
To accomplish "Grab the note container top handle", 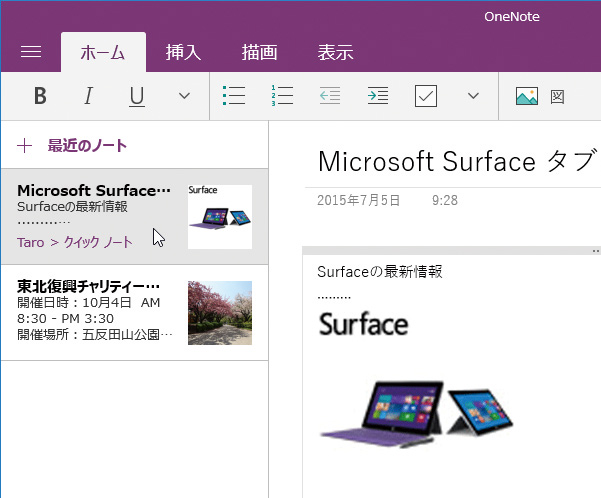I will tap(452, 251).
